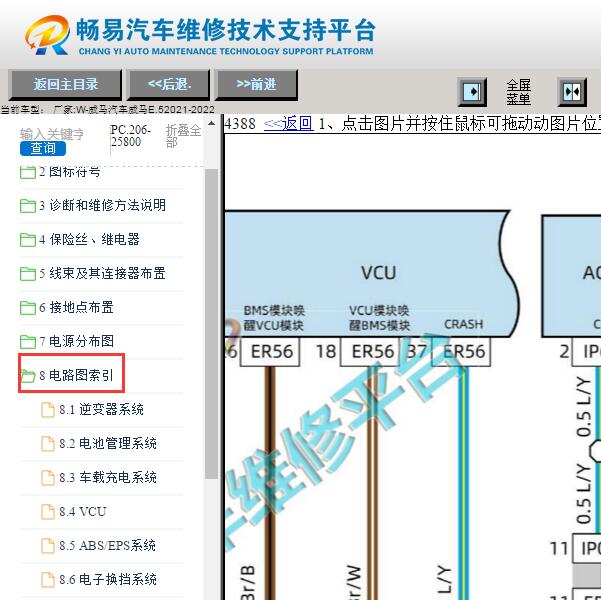Expand 6 接地点布置 section
This screenshot has height=600, width=601.
[x=76, y=307]
